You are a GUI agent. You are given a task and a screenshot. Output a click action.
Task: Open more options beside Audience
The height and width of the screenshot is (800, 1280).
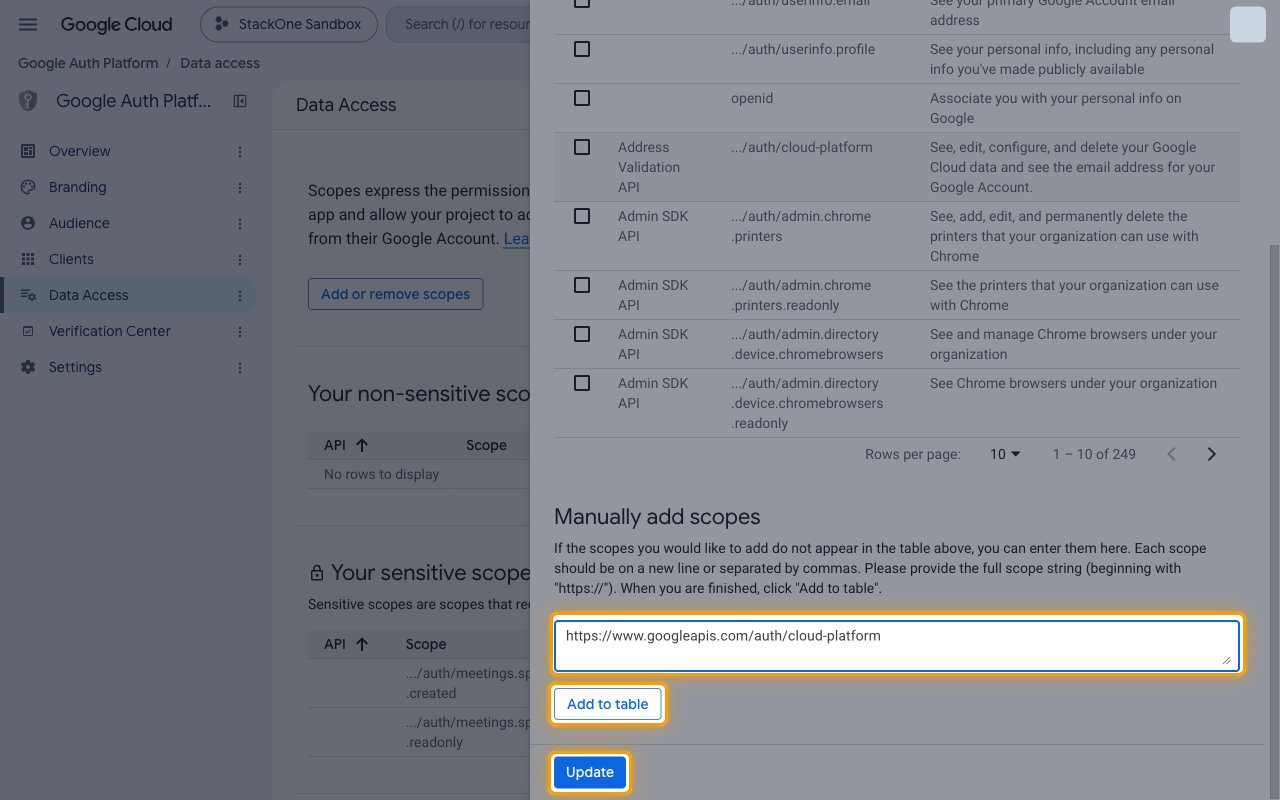(x=239, y=224)
